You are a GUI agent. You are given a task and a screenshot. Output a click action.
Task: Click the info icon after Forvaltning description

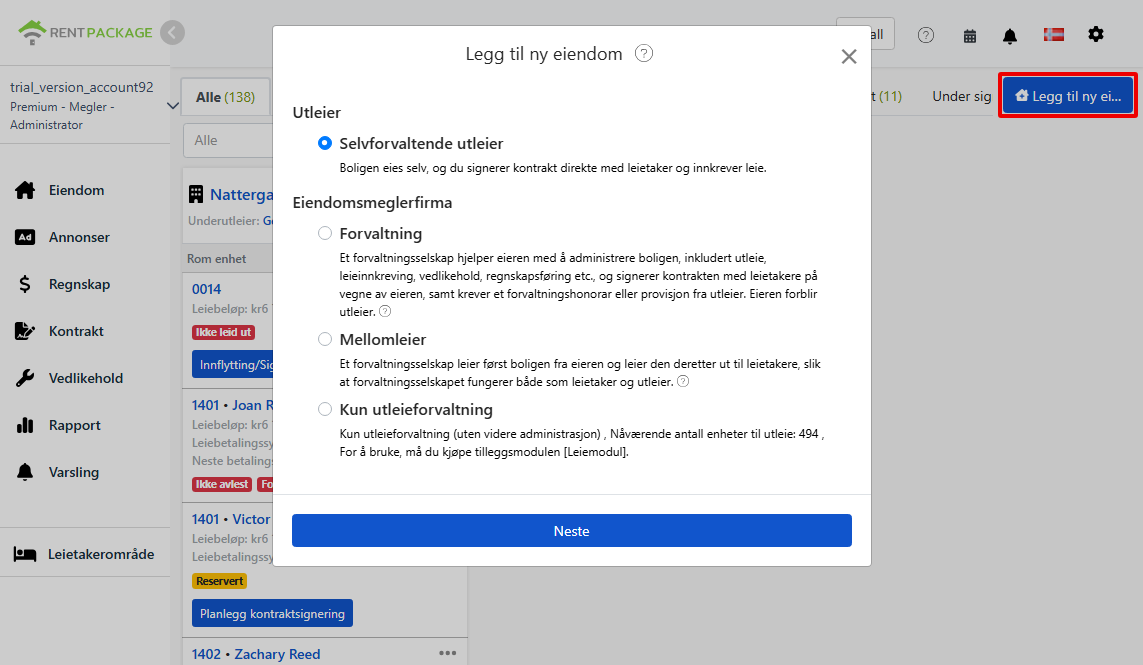[x=386, y=311]
